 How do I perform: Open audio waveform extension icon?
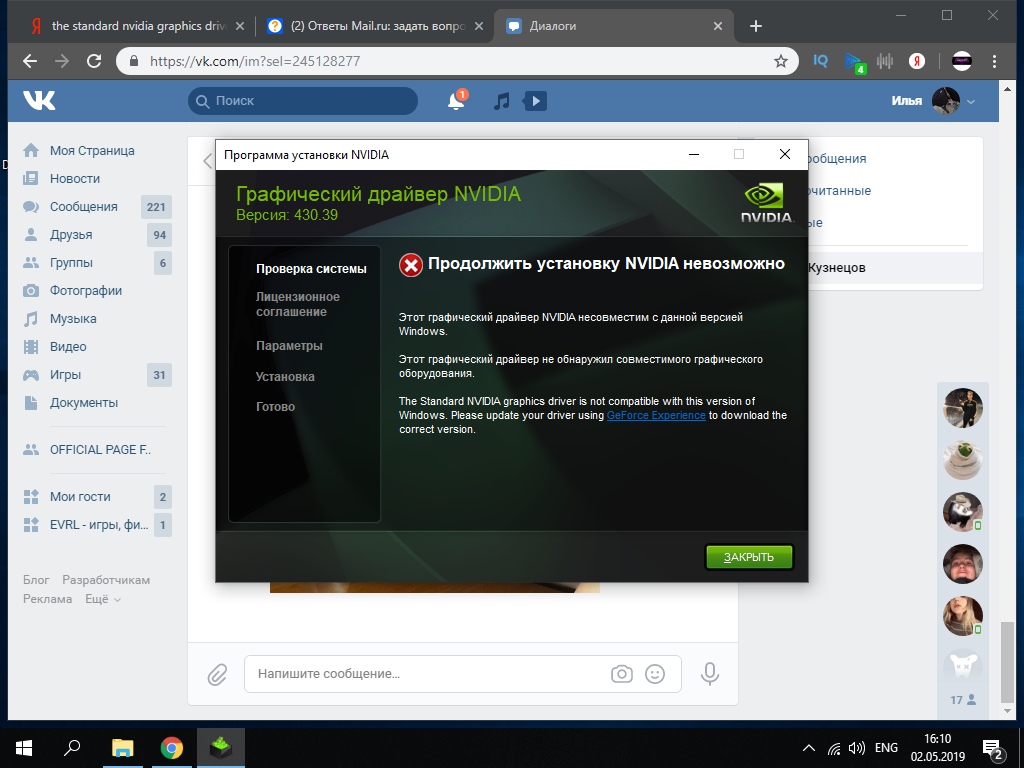click(x=885, y=61)
